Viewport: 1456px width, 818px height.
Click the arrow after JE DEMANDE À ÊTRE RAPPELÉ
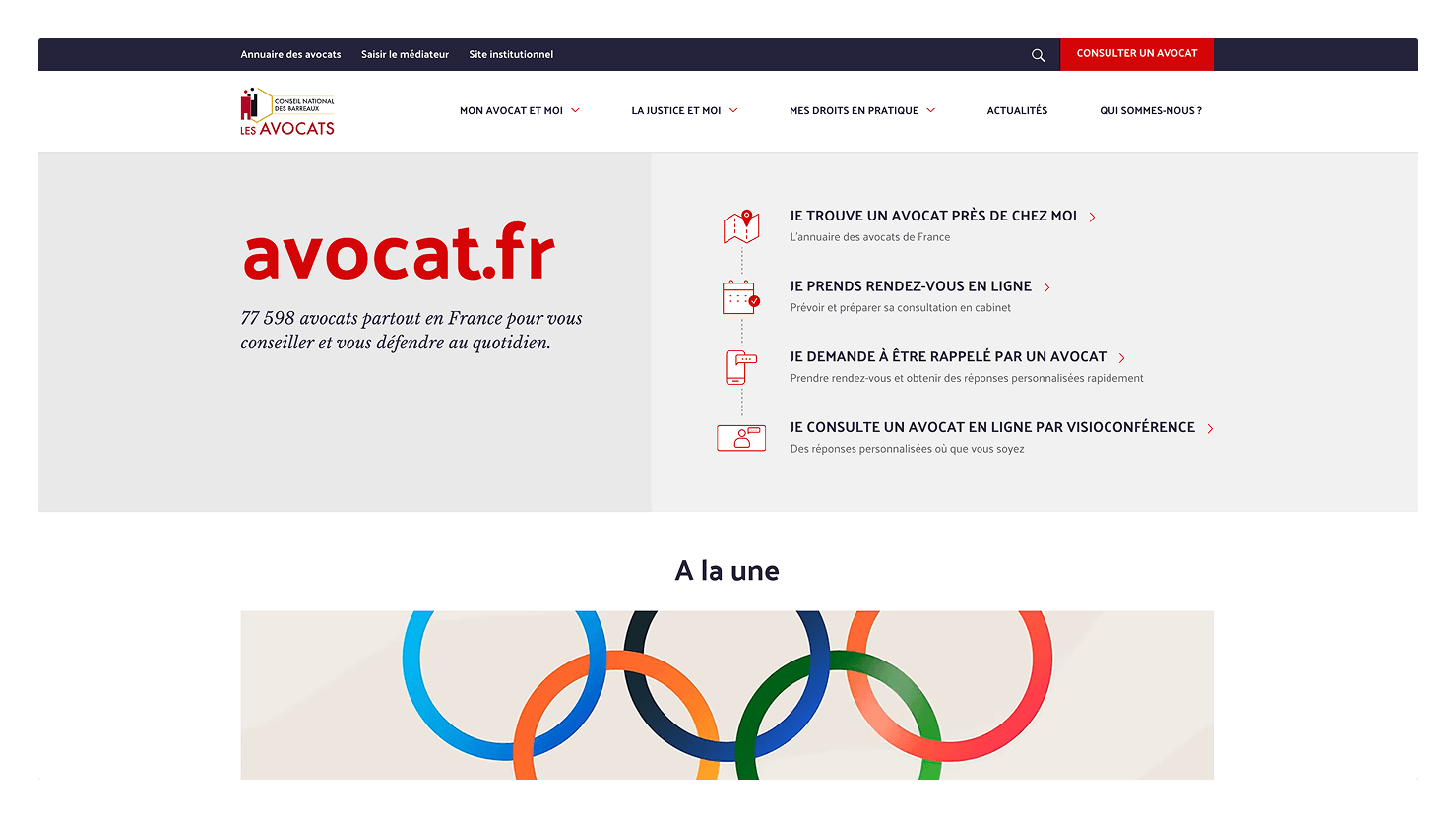pyautogui.click(x=1122, y=357)
